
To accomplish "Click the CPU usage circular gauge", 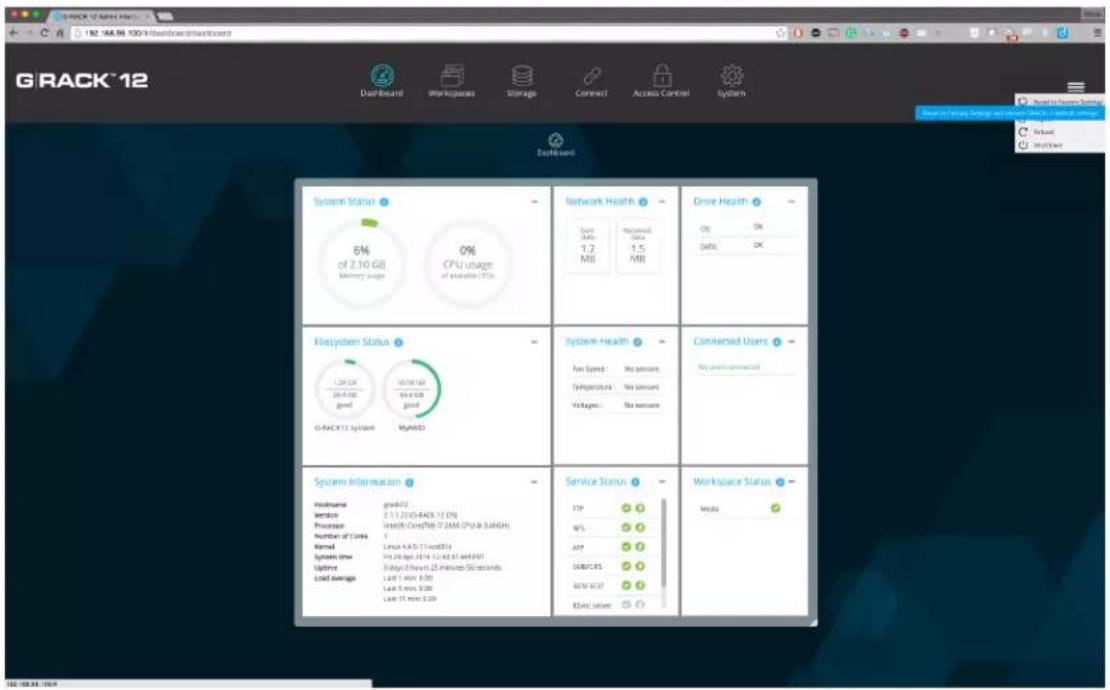I will click(x=467, y=263).
